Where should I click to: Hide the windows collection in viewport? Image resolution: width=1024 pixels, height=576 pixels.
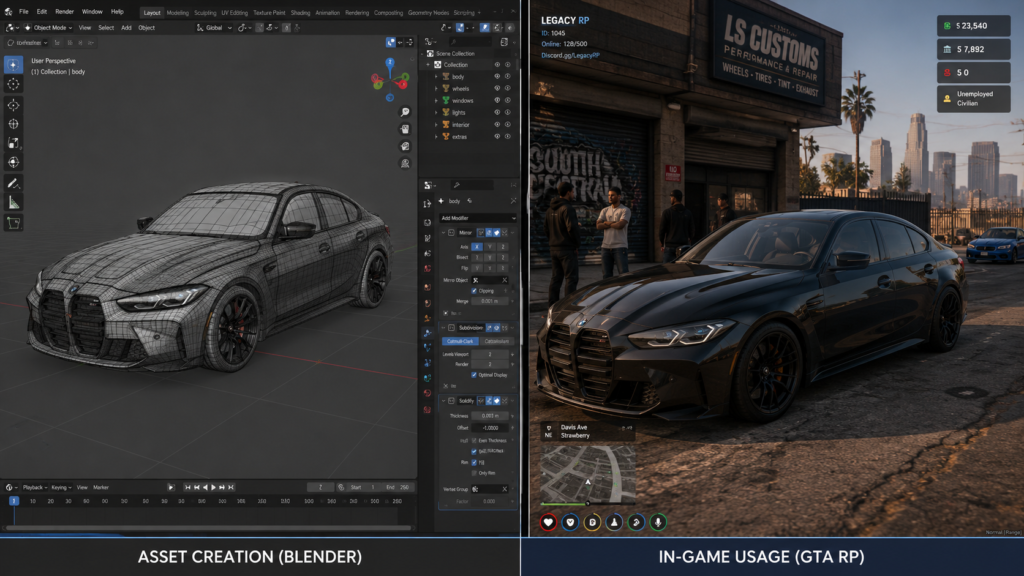(497, 101)
